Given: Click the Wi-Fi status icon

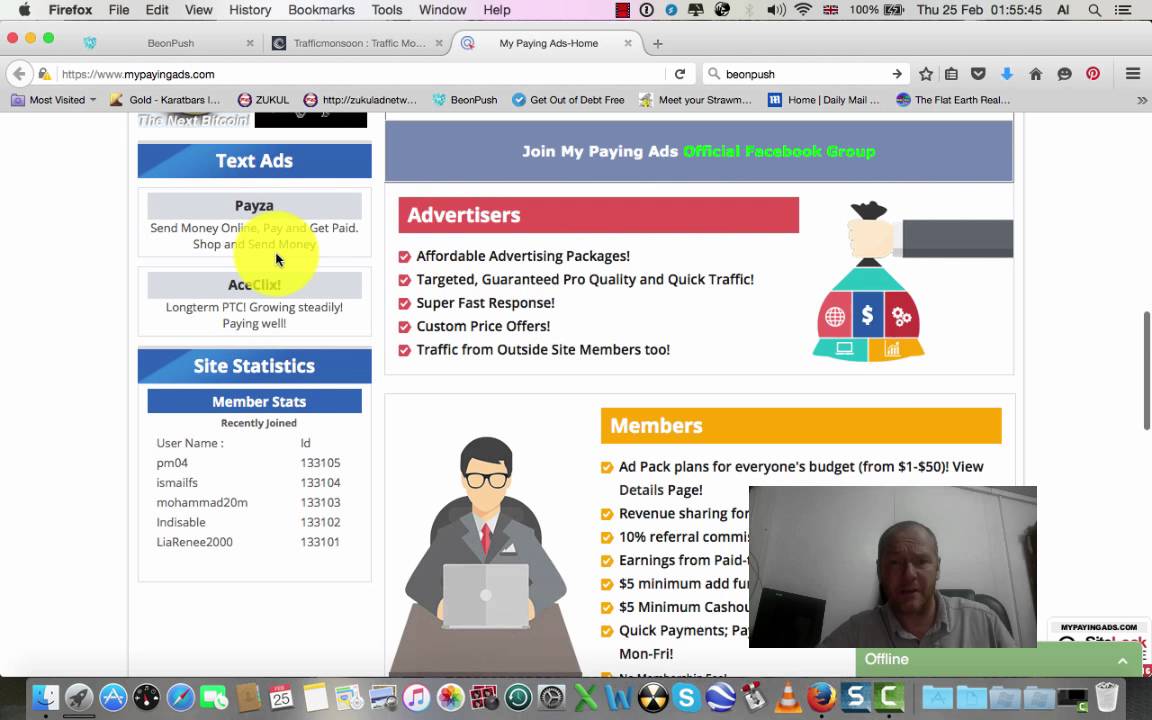Looking at the screenshot, I should (x=803, y=10).
